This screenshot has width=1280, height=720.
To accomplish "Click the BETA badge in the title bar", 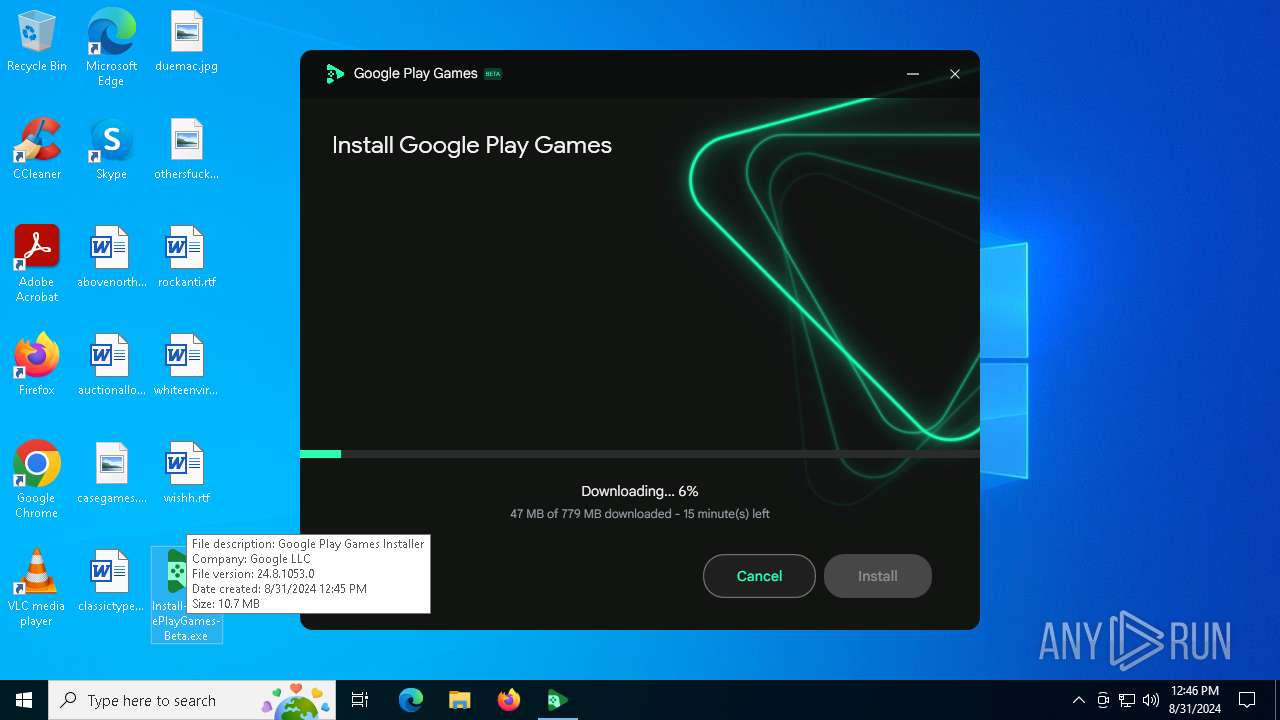I will (493, 74).
